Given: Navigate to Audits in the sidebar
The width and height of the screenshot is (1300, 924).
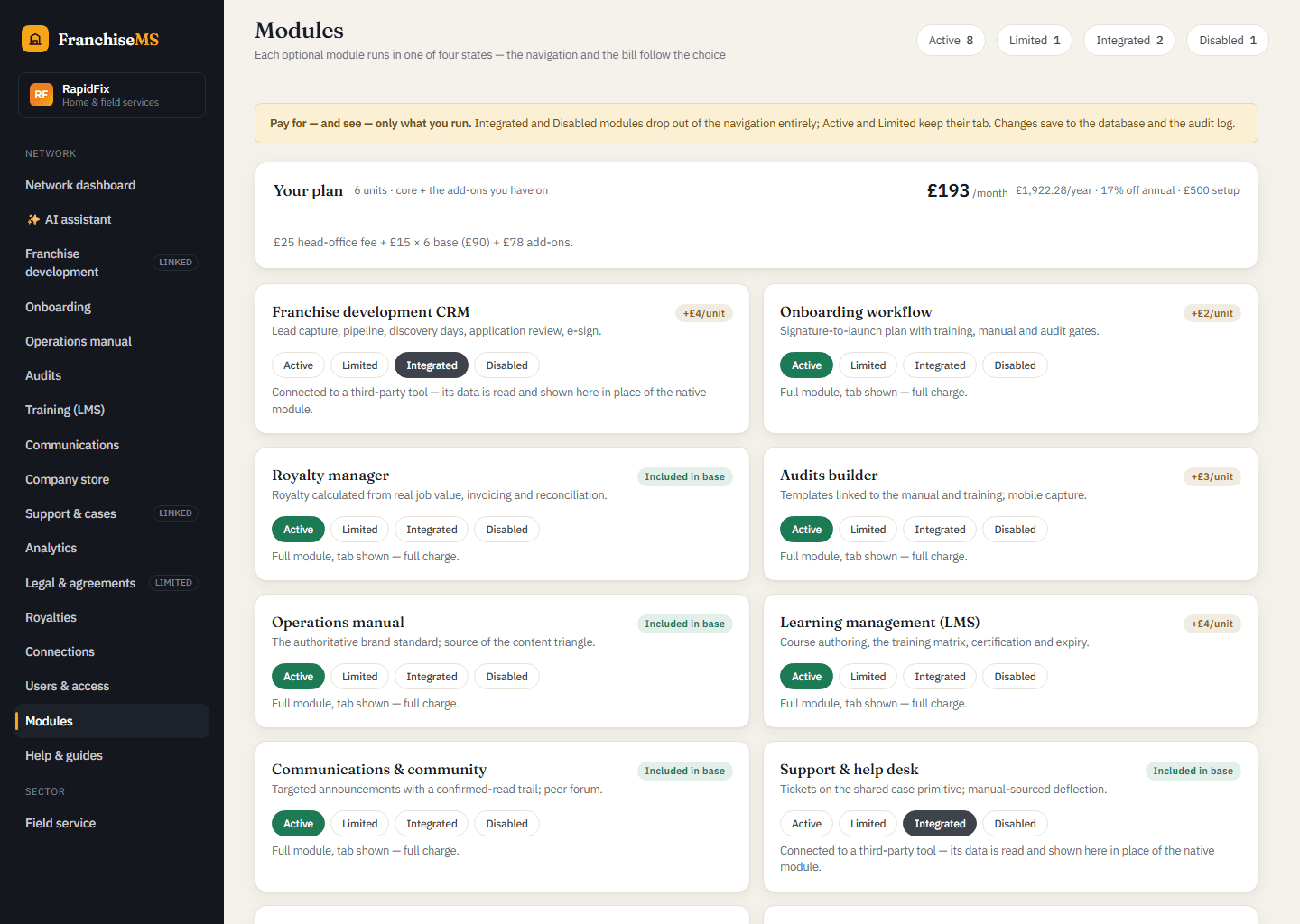Looking at the screenshot, I should [x=112, y=375].
